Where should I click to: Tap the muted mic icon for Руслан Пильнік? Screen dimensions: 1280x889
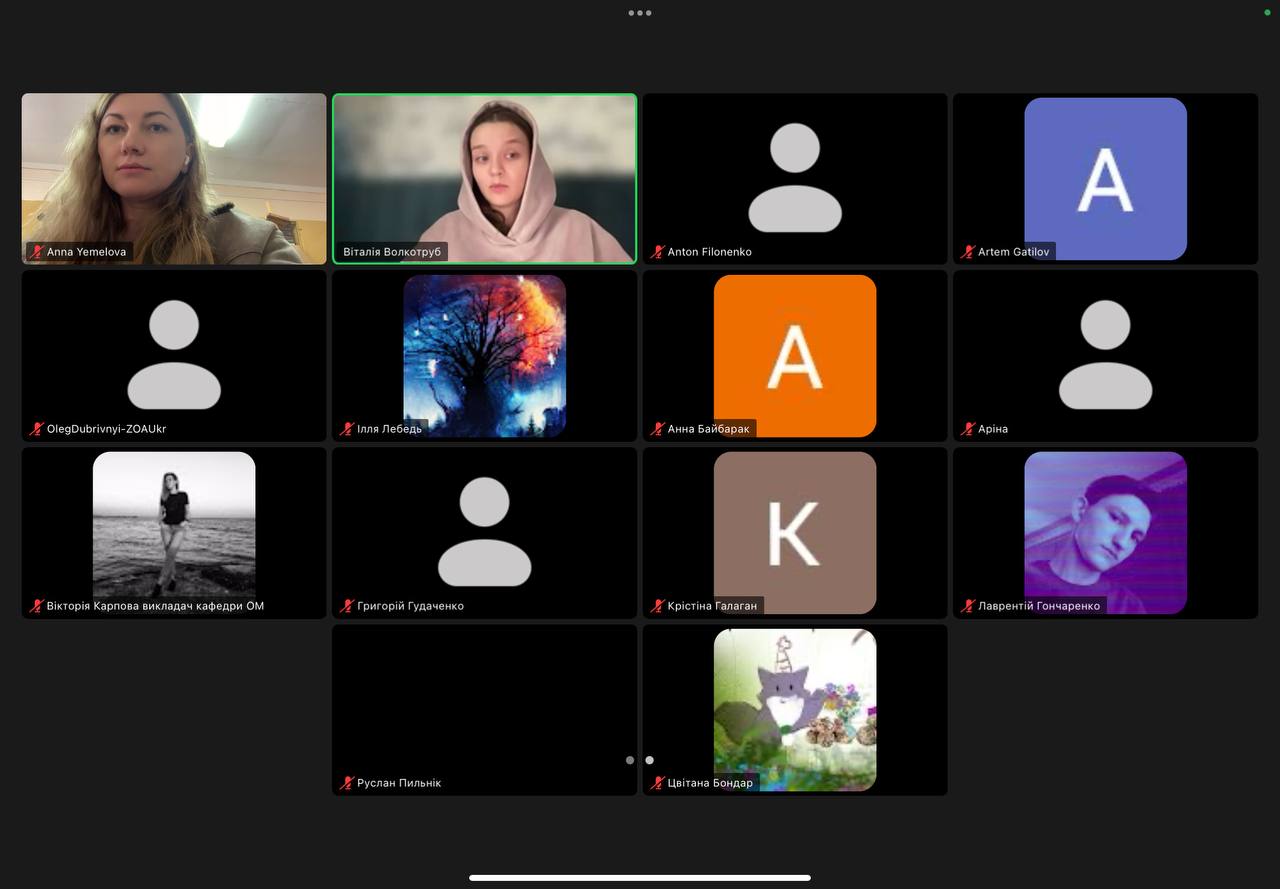point(347,783)
